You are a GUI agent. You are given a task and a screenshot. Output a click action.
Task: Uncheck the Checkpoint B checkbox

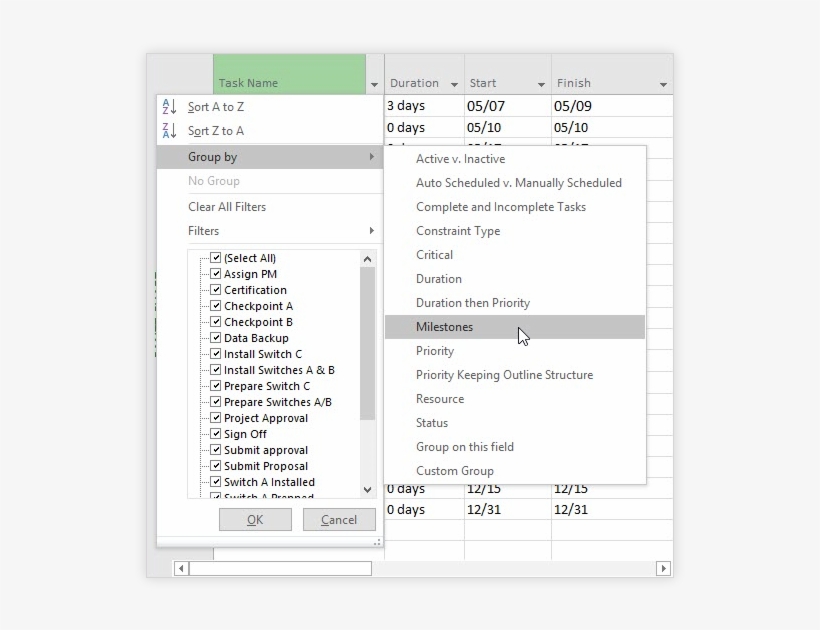(215, 322)
